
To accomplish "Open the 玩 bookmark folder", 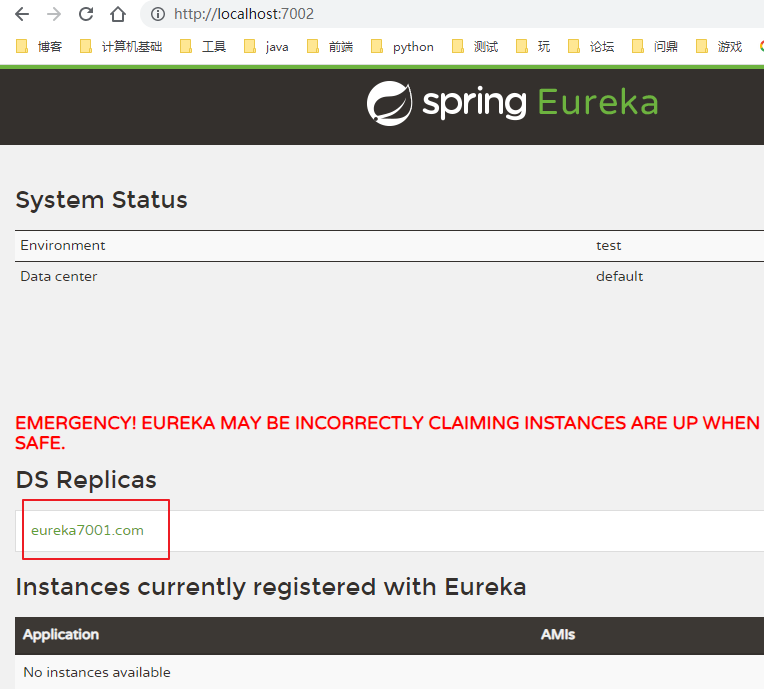I will [x=533, y=47].
